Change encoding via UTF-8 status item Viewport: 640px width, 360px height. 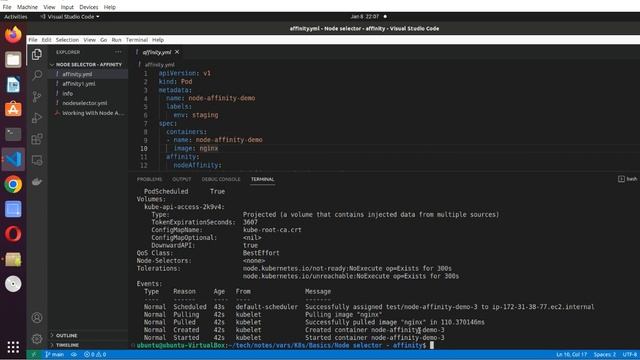[630, 355]
